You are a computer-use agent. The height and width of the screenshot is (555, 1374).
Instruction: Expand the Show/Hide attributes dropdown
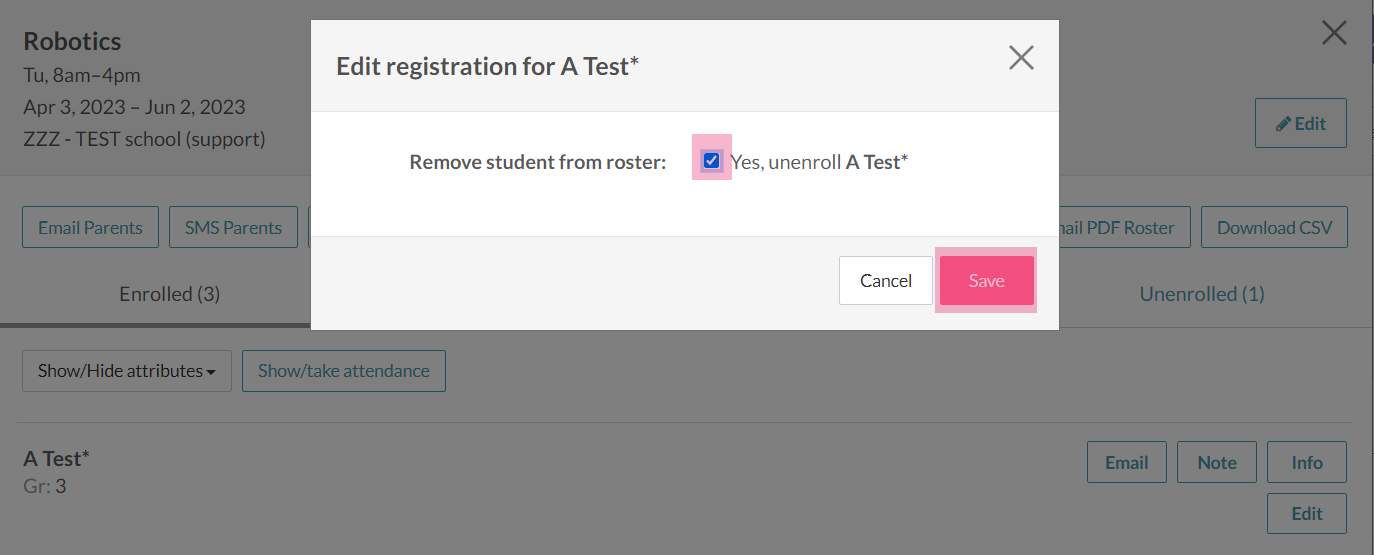(x=127, y=371)
